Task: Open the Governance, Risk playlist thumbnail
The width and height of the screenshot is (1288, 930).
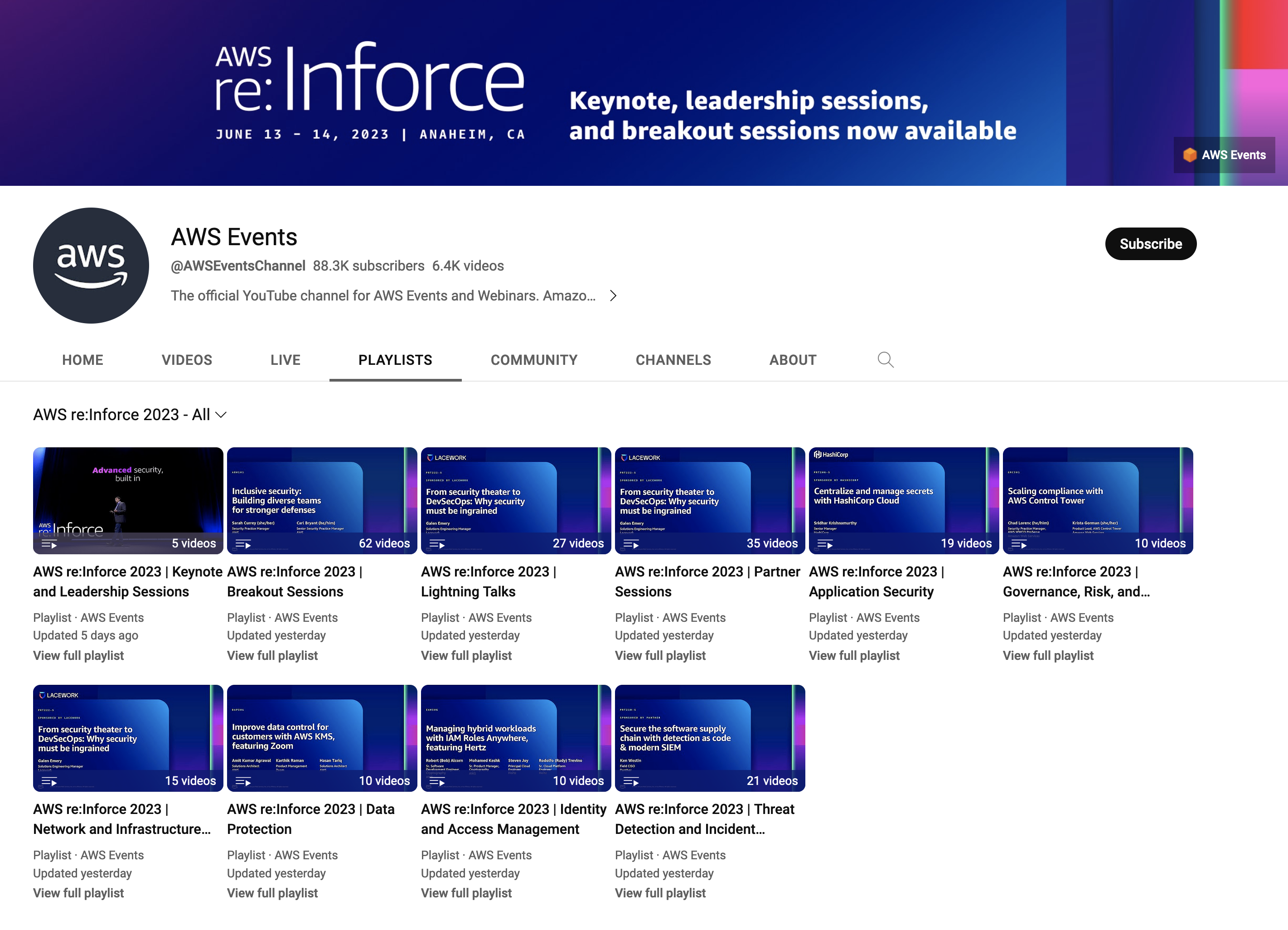Action: [x=1097, y=500]
